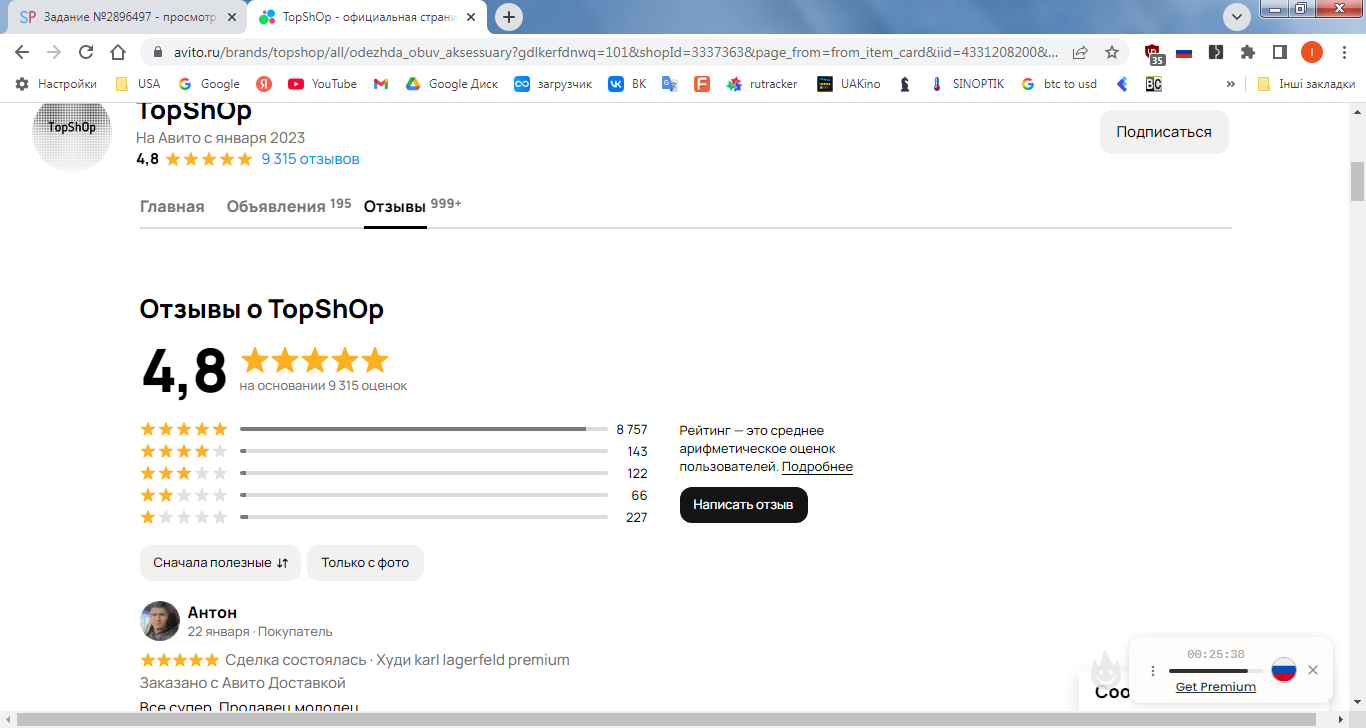Open the Google bookmark
The width and height of the screenshot is (1366, 728).
coord(209,84)
